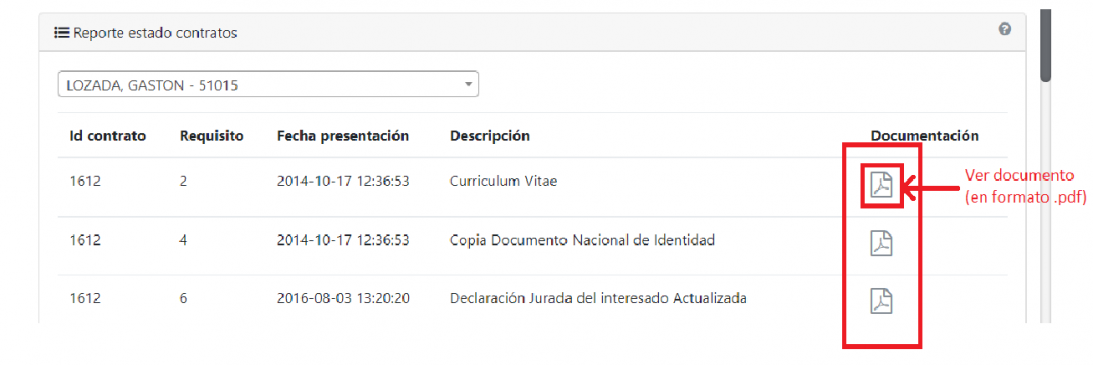Open the Curriculum Vitae PDF document
The image size is (1093, 365).
click(882, 185)
